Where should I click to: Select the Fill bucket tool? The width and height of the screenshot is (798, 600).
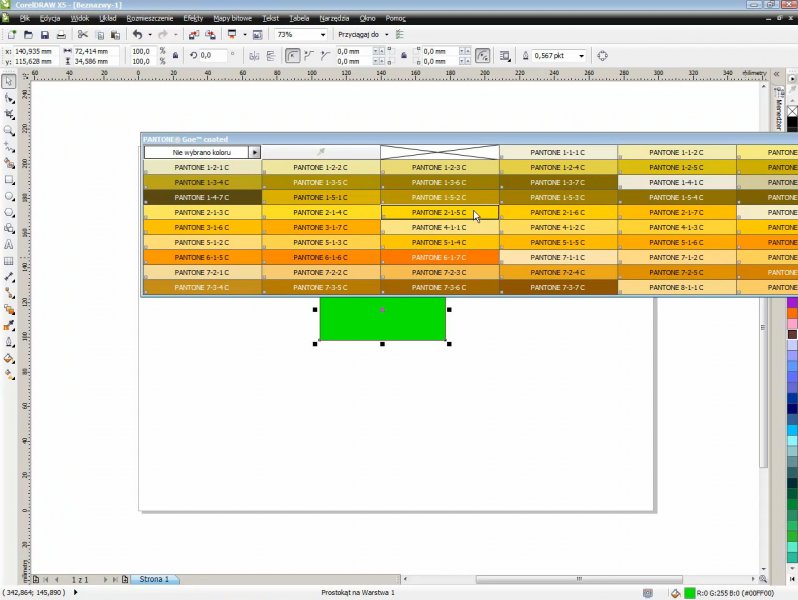click(9, 358)
